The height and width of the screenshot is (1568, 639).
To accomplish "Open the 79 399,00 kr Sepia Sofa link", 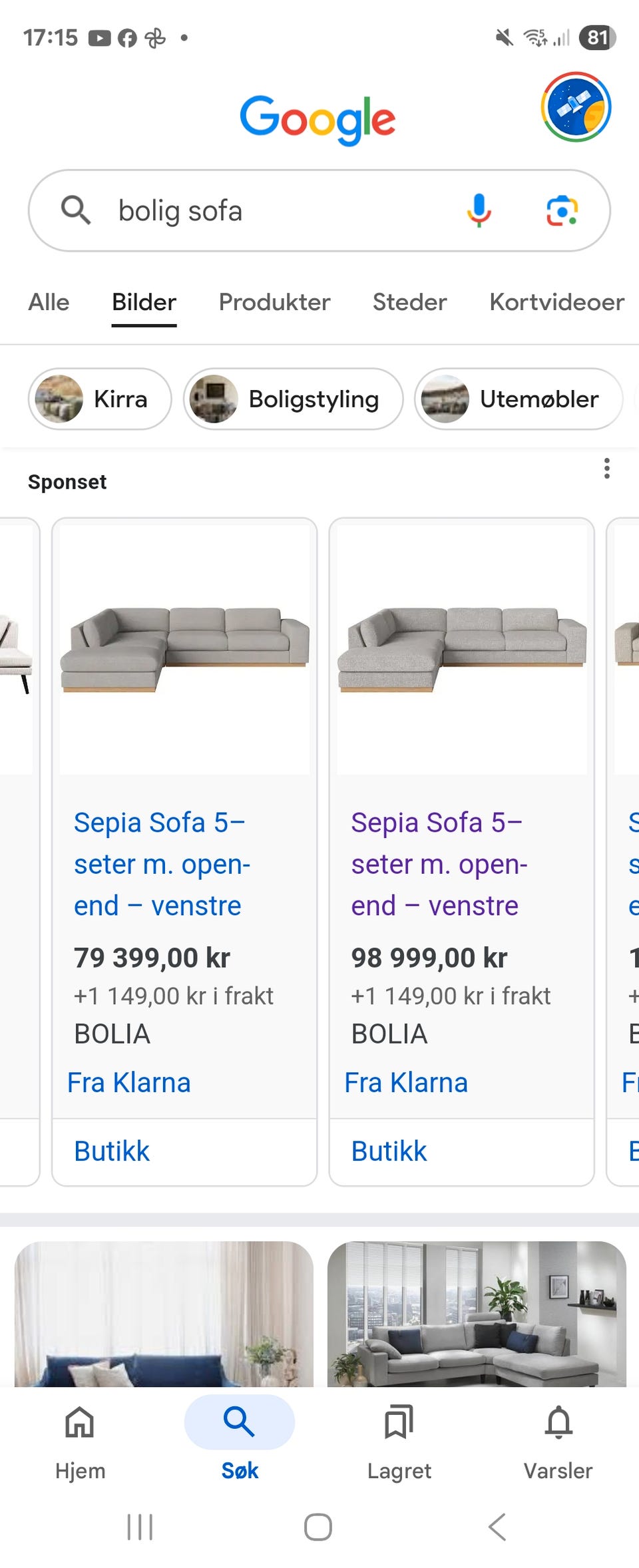I will 158,864.
